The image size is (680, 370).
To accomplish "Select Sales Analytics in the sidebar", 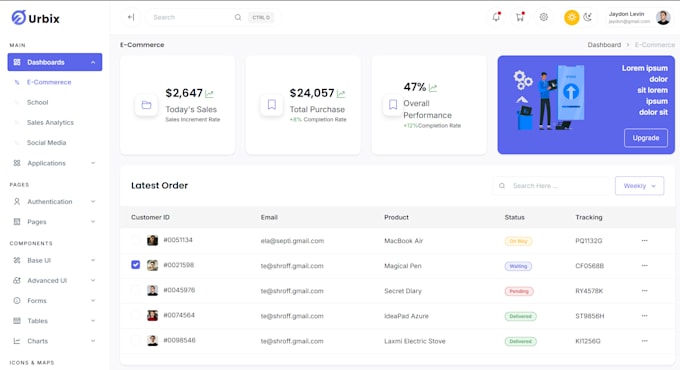I will [50, 122].
